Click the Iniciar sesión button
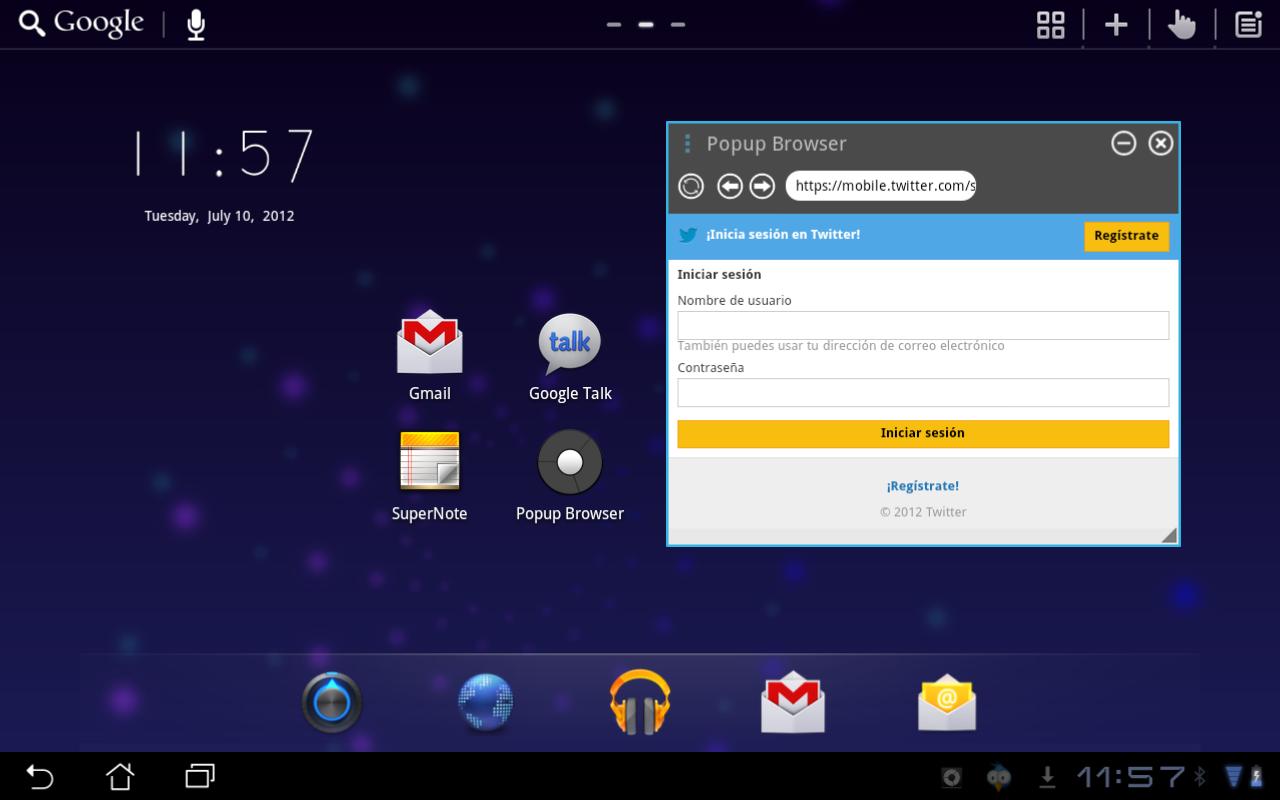This screenshot has height=800, width=1280. [x=923, y=433]
